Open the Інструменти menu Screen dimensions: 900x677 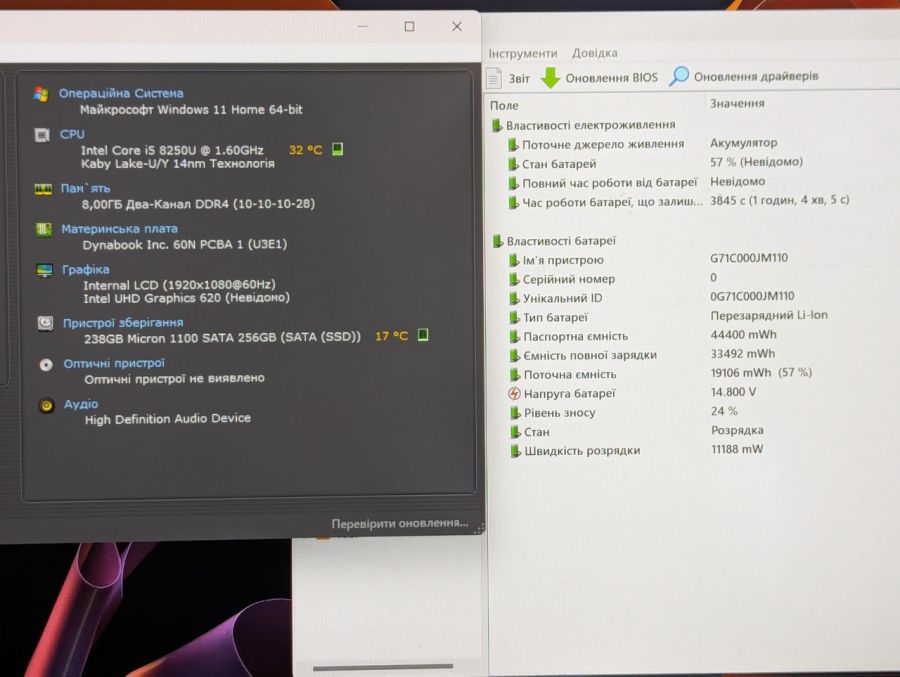(x=523, y=53)
